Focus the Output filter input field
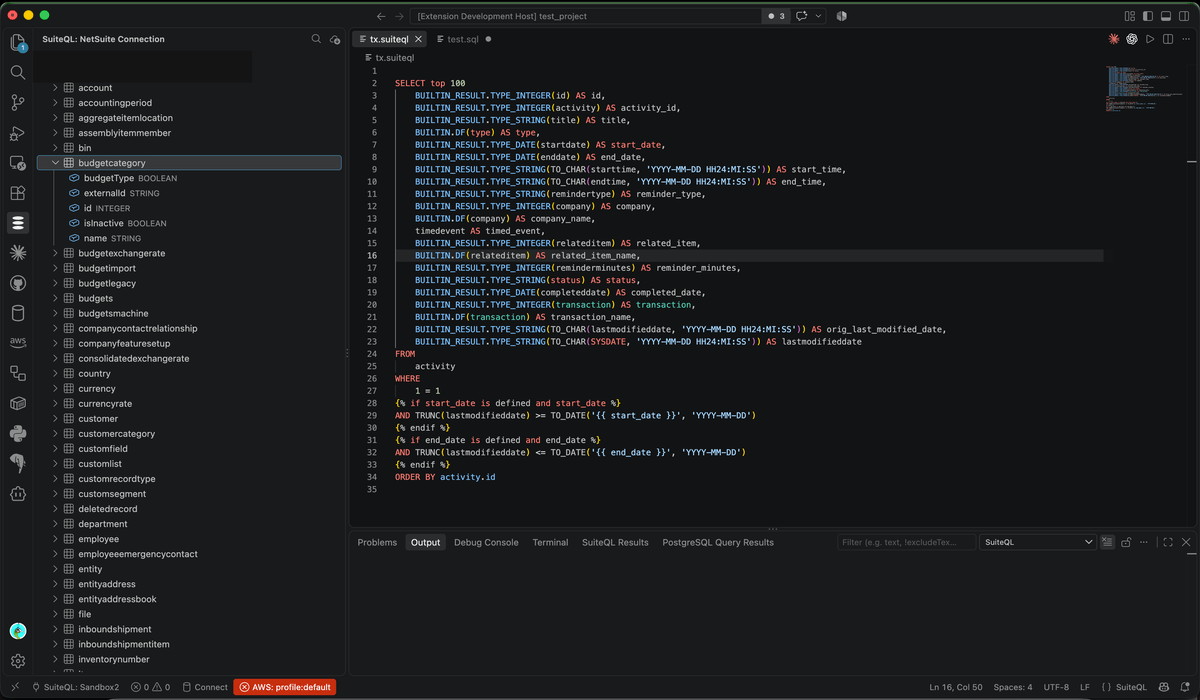This screenshot has height=700, width=1200. [x=906, y=542]
